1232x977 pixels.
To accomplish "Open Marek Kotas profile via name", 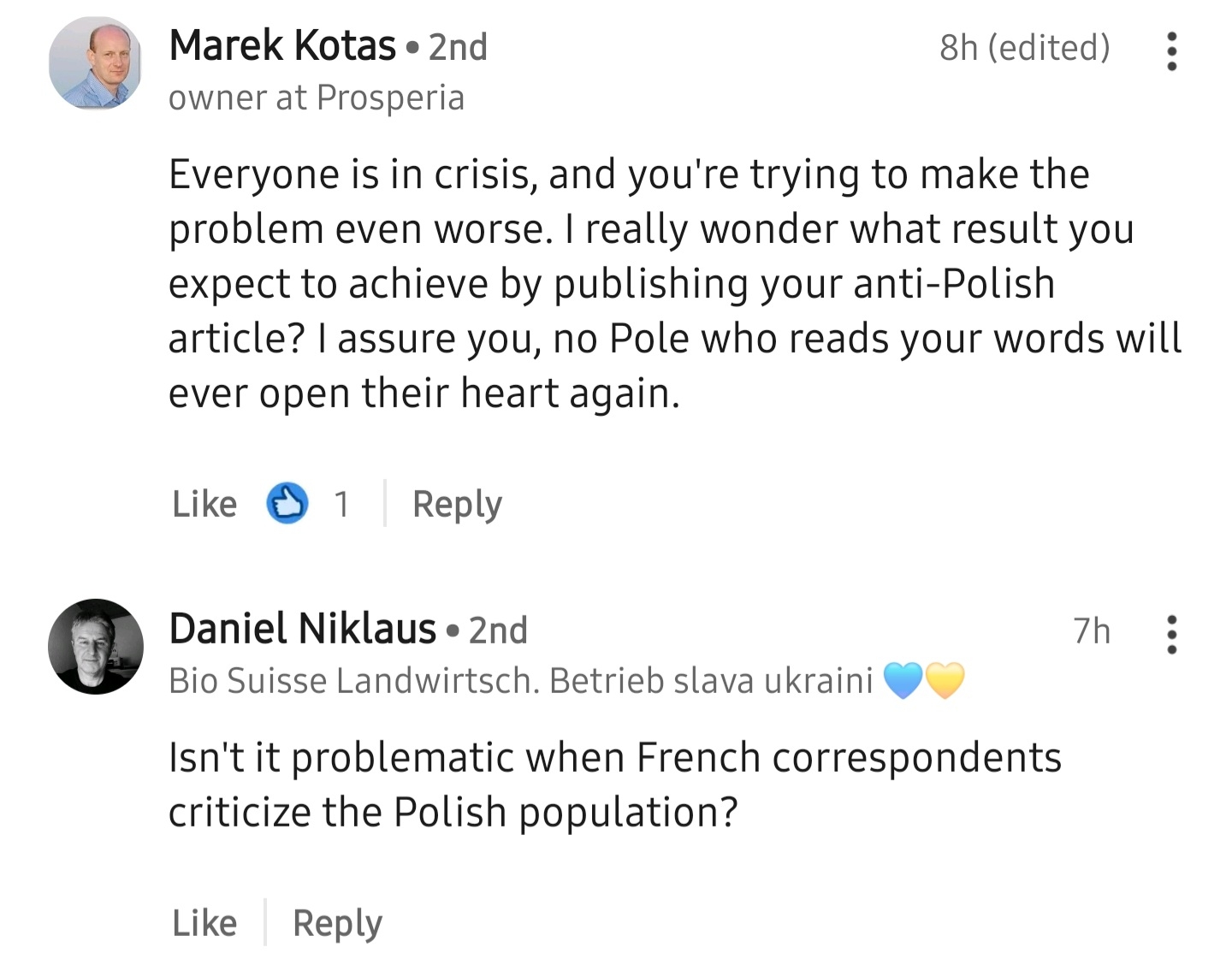I will (x=282, y=45).
